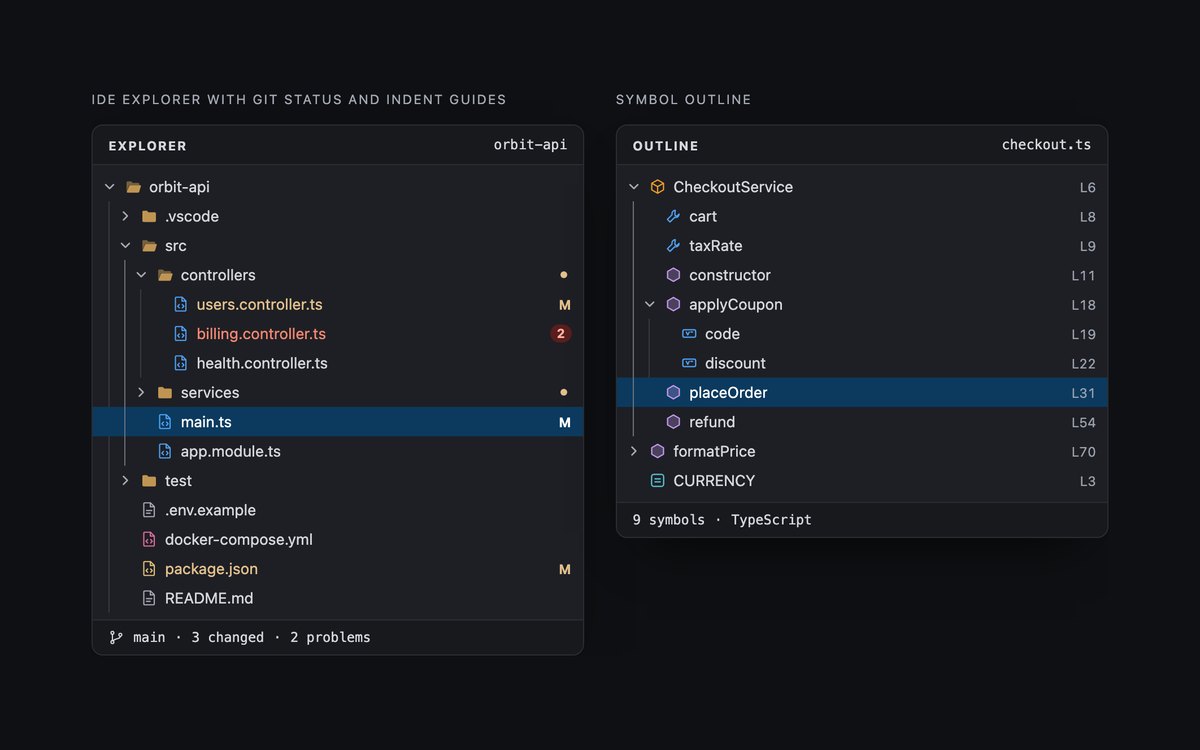
Task: Jump to the refund method
Action: [x=862, y=422]
